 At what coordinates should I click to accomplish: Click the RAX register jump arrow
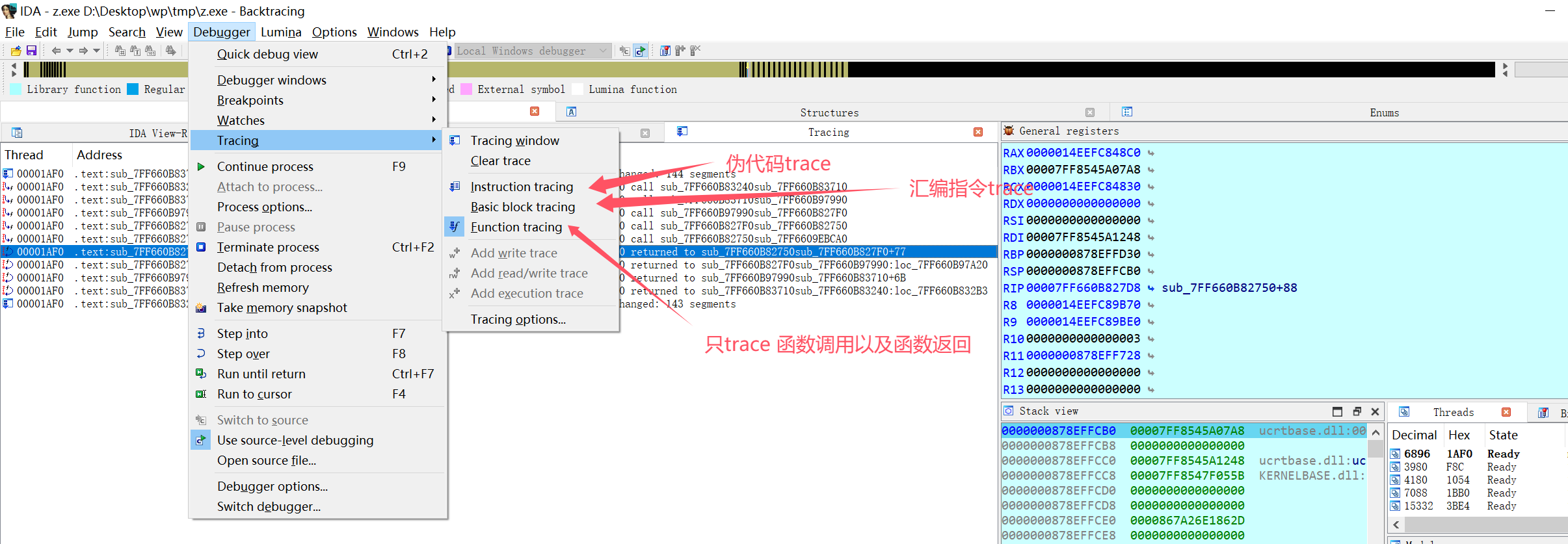(1150, 153)
